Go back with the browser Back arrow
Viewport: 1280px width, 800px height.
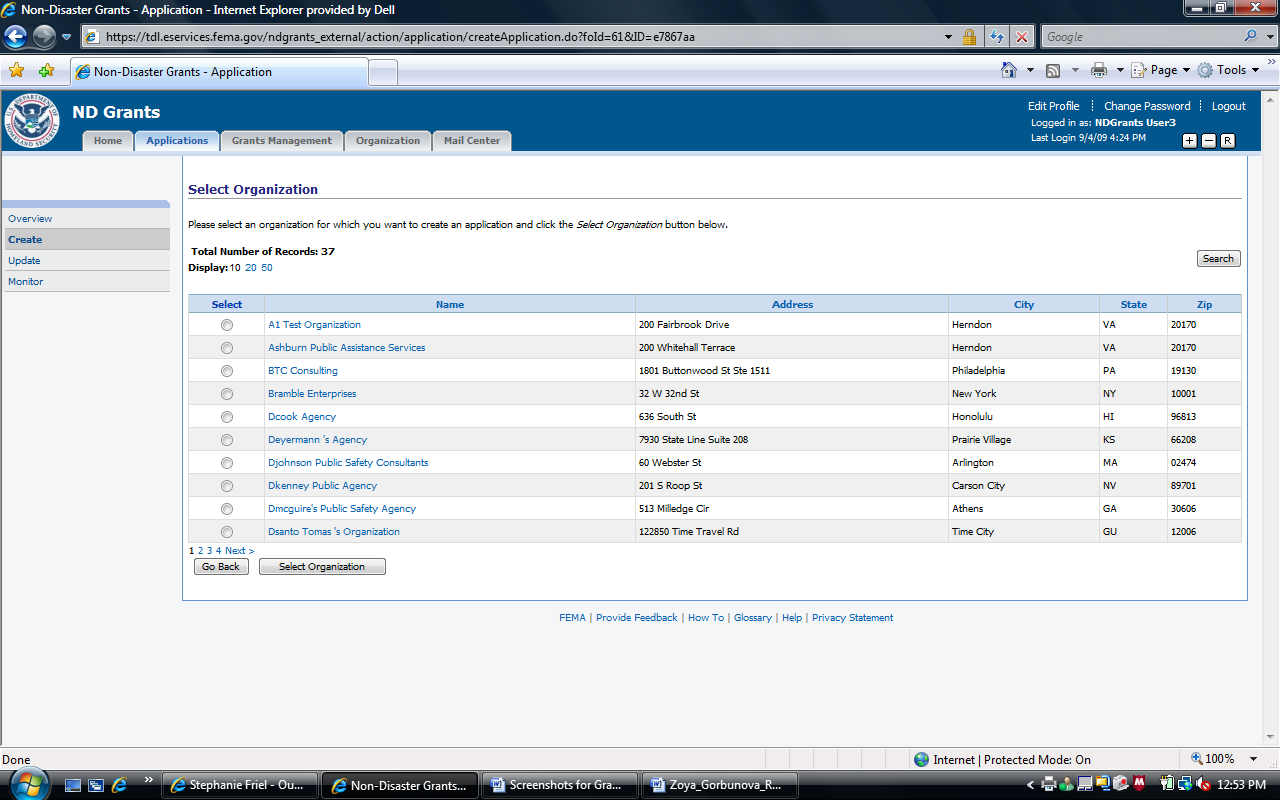coord(16,37)
